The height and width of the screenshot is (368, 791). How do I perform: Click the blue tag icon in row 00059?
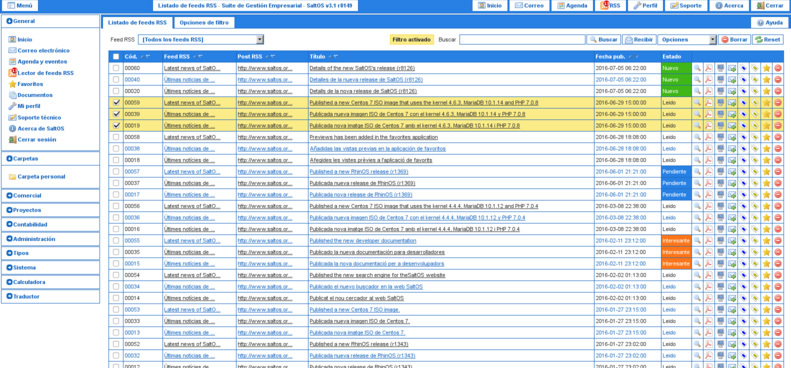tap(744, 102)
